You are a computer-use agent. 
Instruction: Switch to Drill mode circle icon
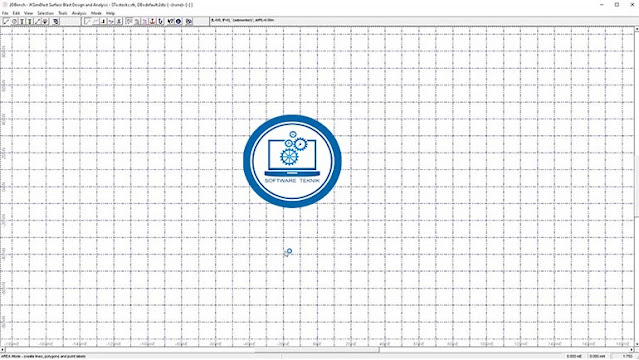pyautogui.click(x=14, y=21)
